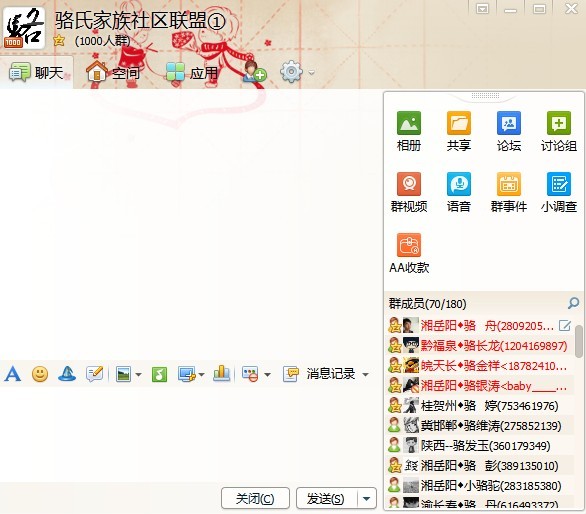Select member 湘岳阳◆骆 舟(2809205...

pyautogui.click(x=480, y=326)
